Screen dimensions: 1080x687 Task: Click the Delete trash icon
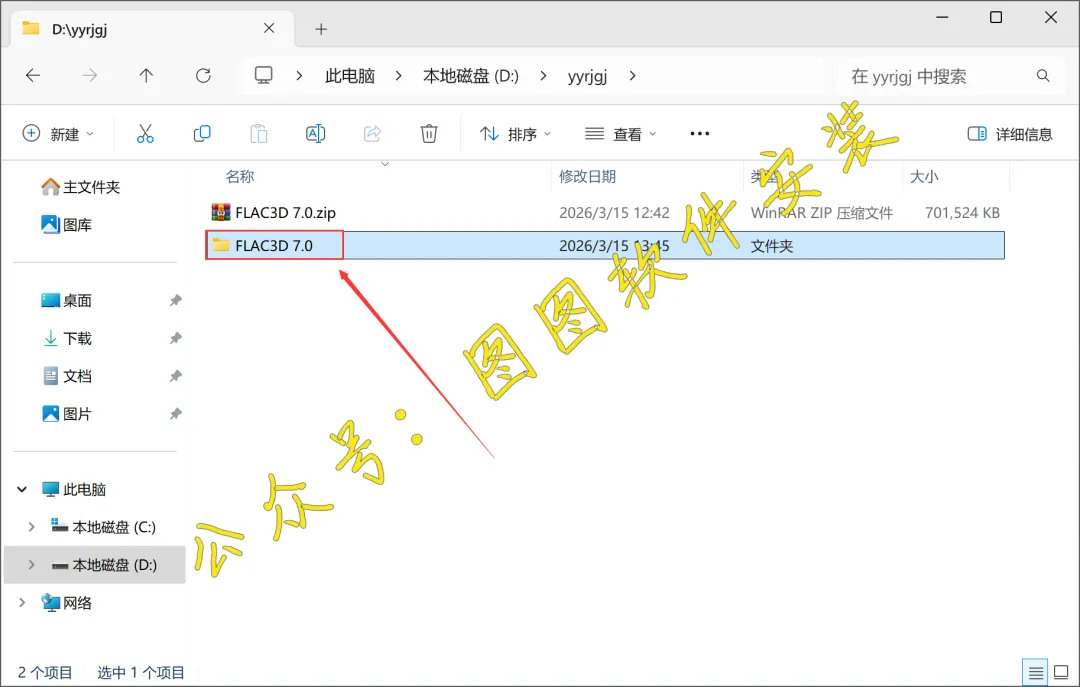429,134
